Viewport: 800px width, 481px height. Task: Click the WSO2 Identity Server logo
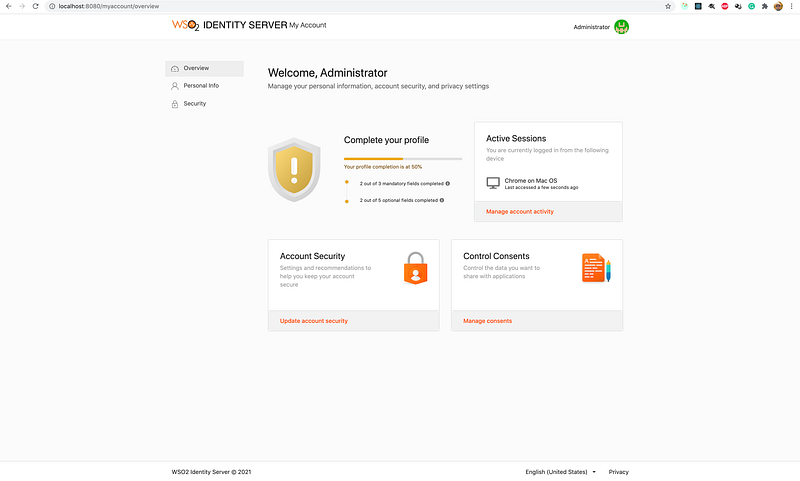tap(230, 25)
